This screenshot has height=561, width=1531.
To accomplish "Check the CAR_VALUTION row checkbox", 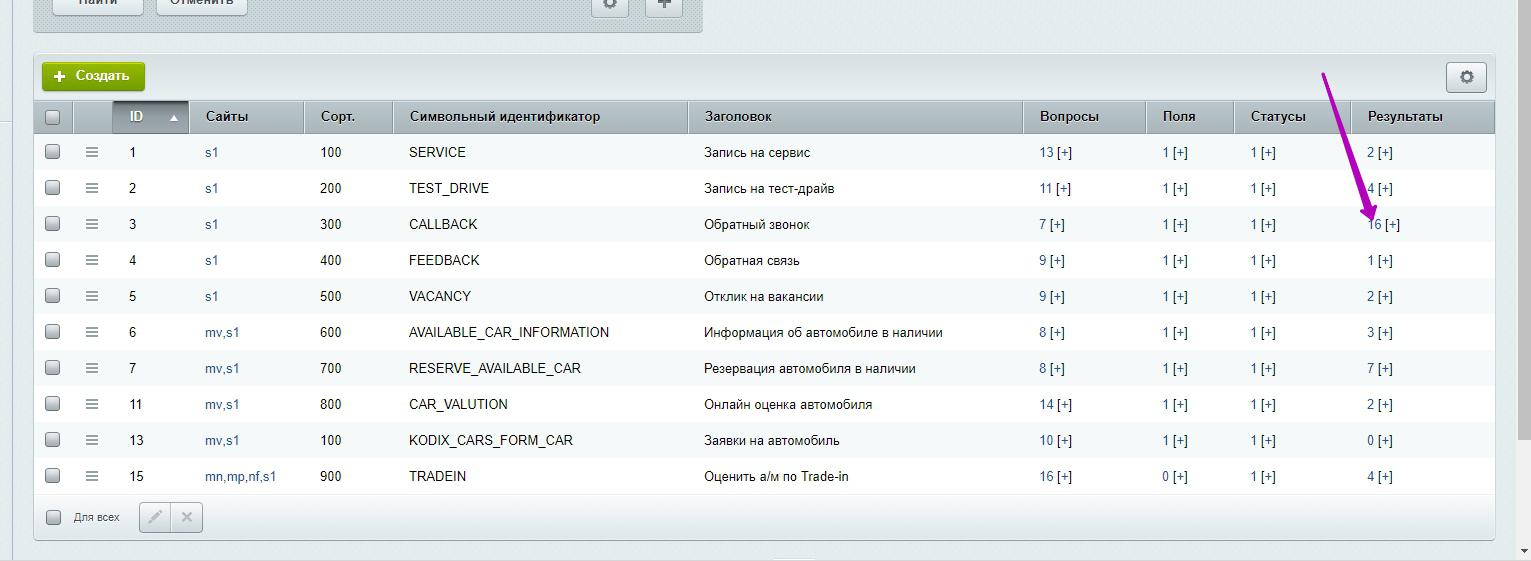I will [53, 404].
